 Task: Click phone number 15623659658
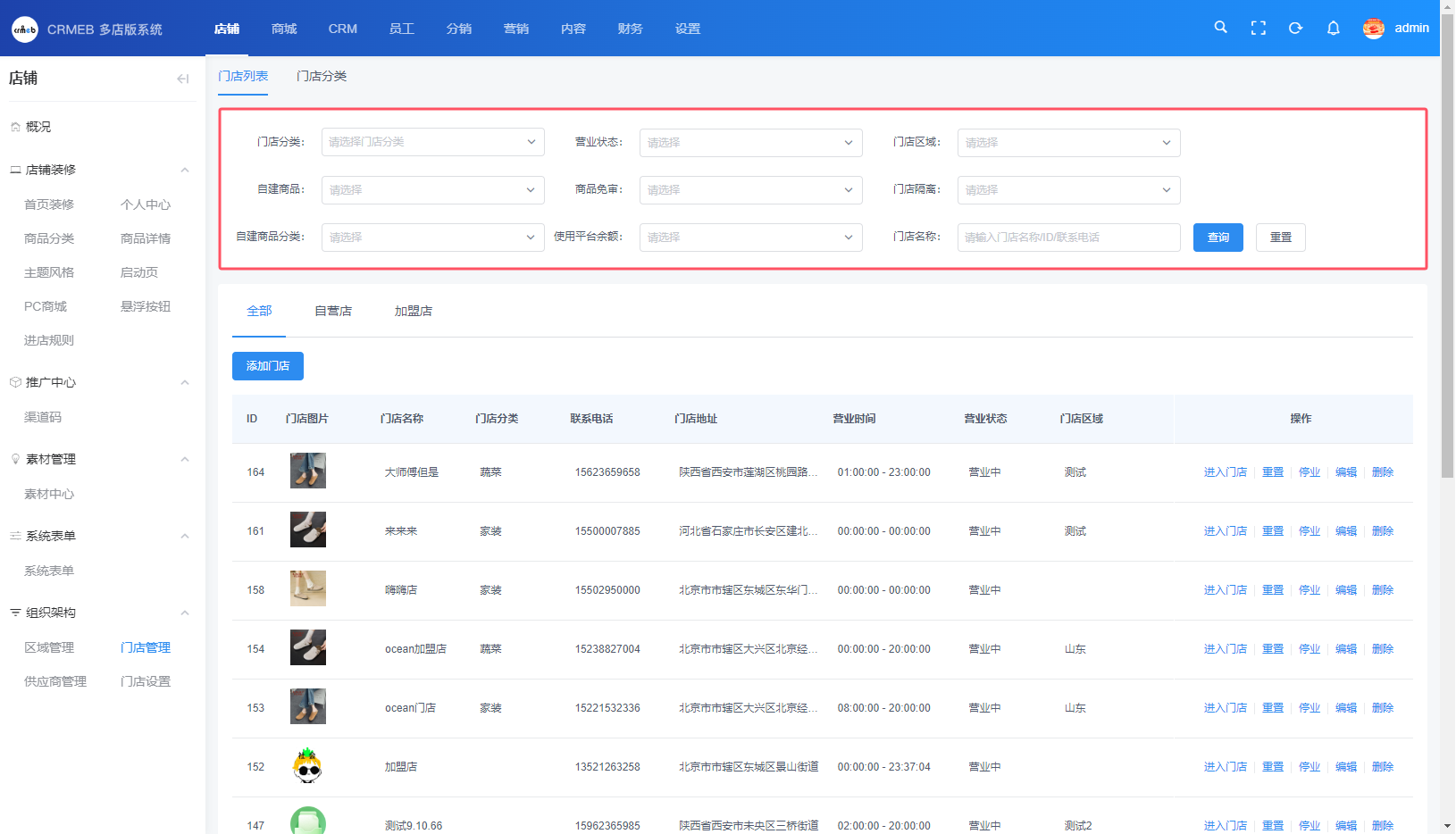coord(607,472)
